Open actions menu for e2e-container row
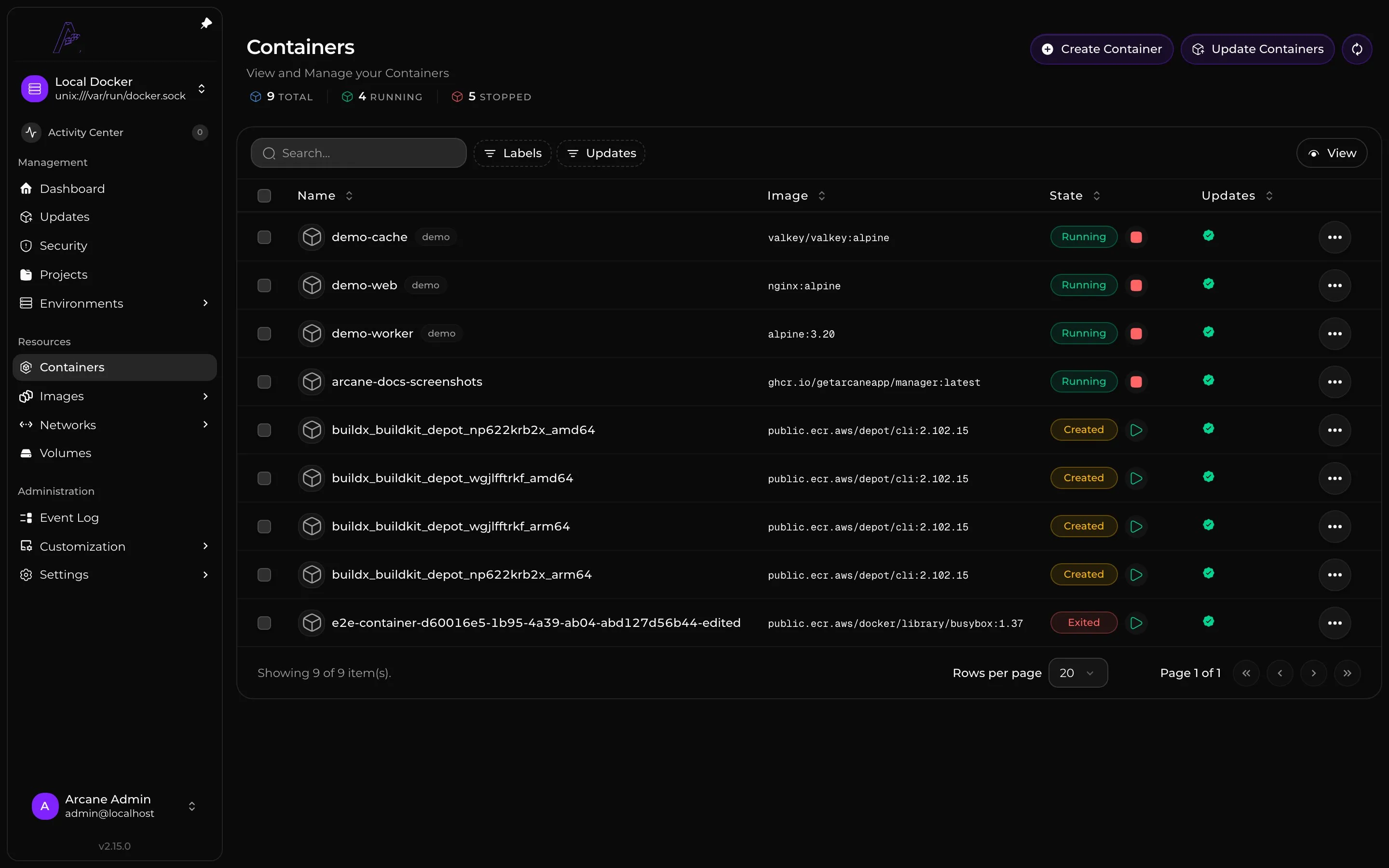1389x868 pixels. (1335, 623)
